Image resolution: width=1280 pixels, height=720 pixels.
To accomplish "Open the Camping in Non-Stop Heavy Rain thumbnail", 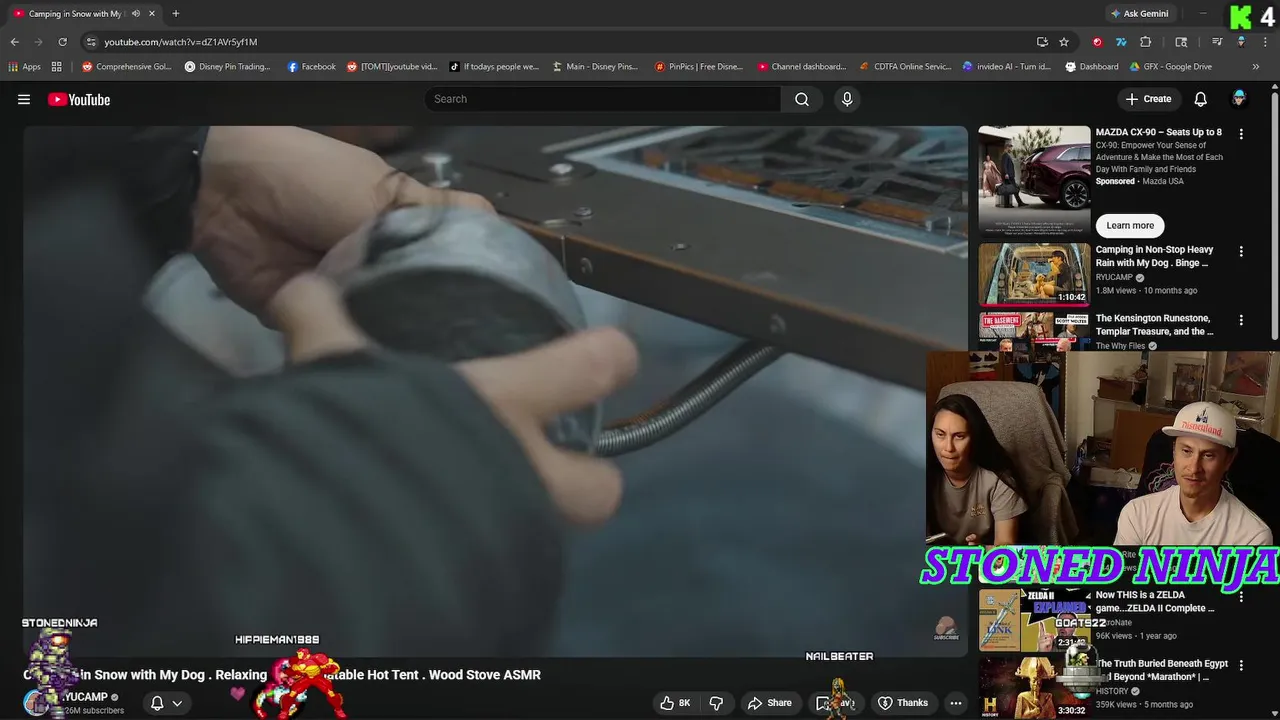I will coord(1034,274).
